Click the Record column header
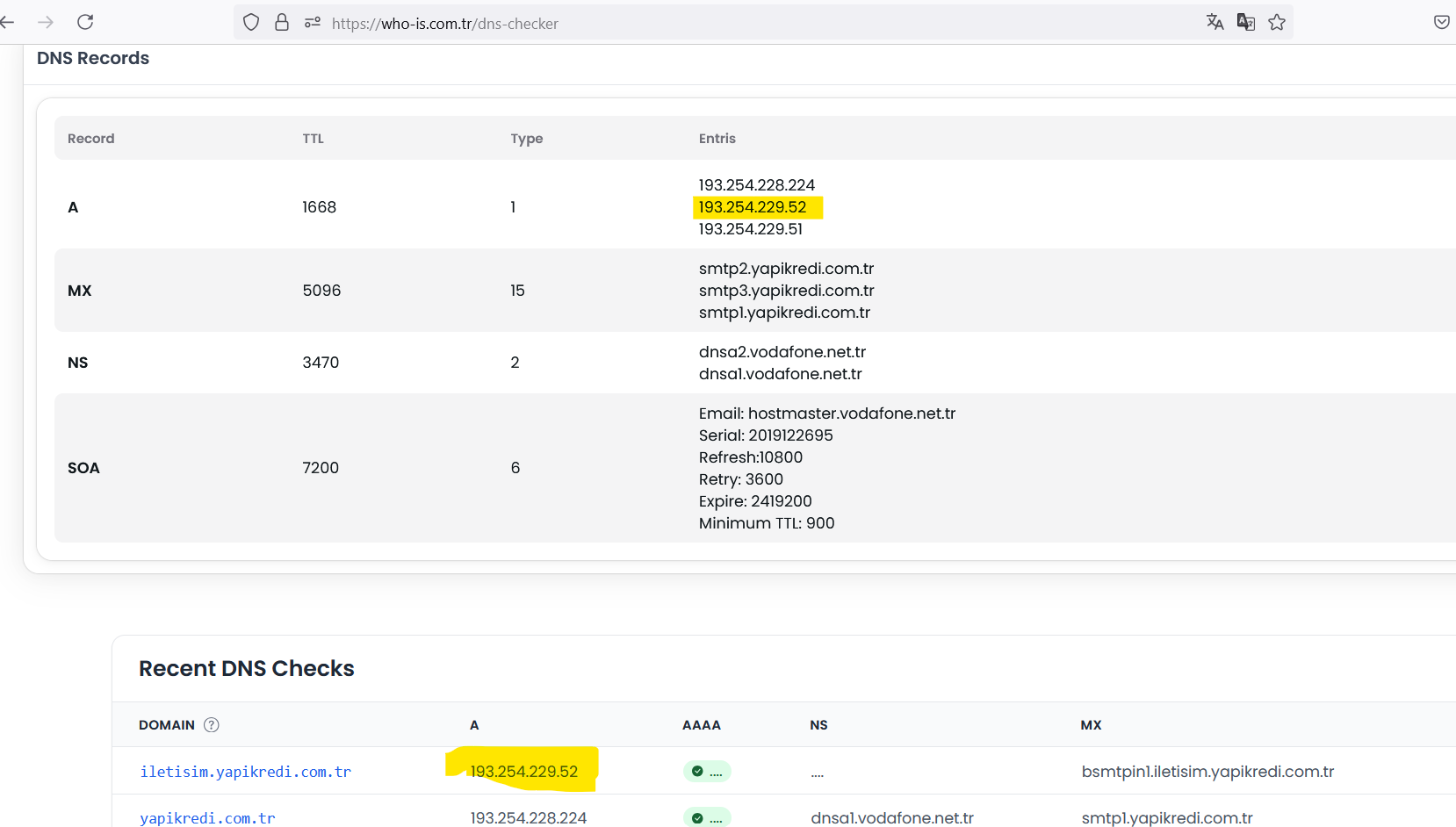 pos(91,139)
